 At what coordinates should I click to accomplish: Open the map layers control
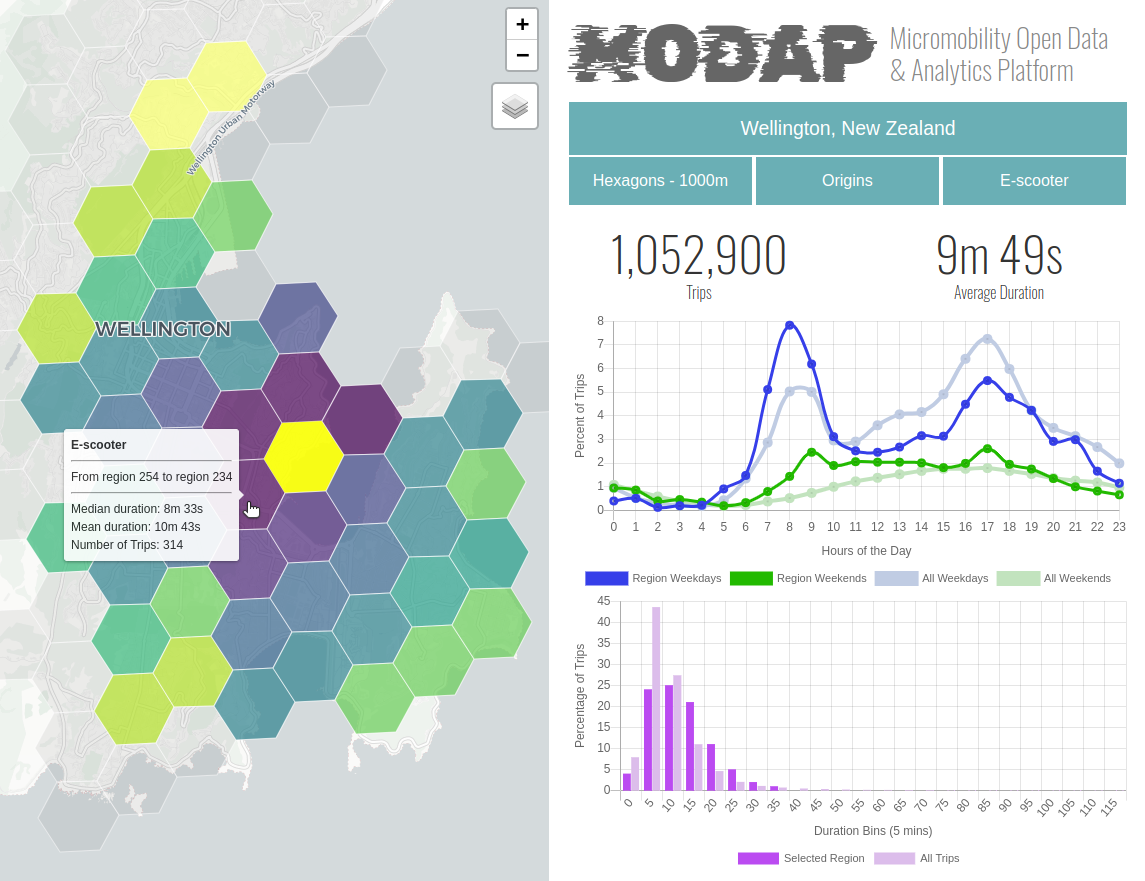point(515,106)
